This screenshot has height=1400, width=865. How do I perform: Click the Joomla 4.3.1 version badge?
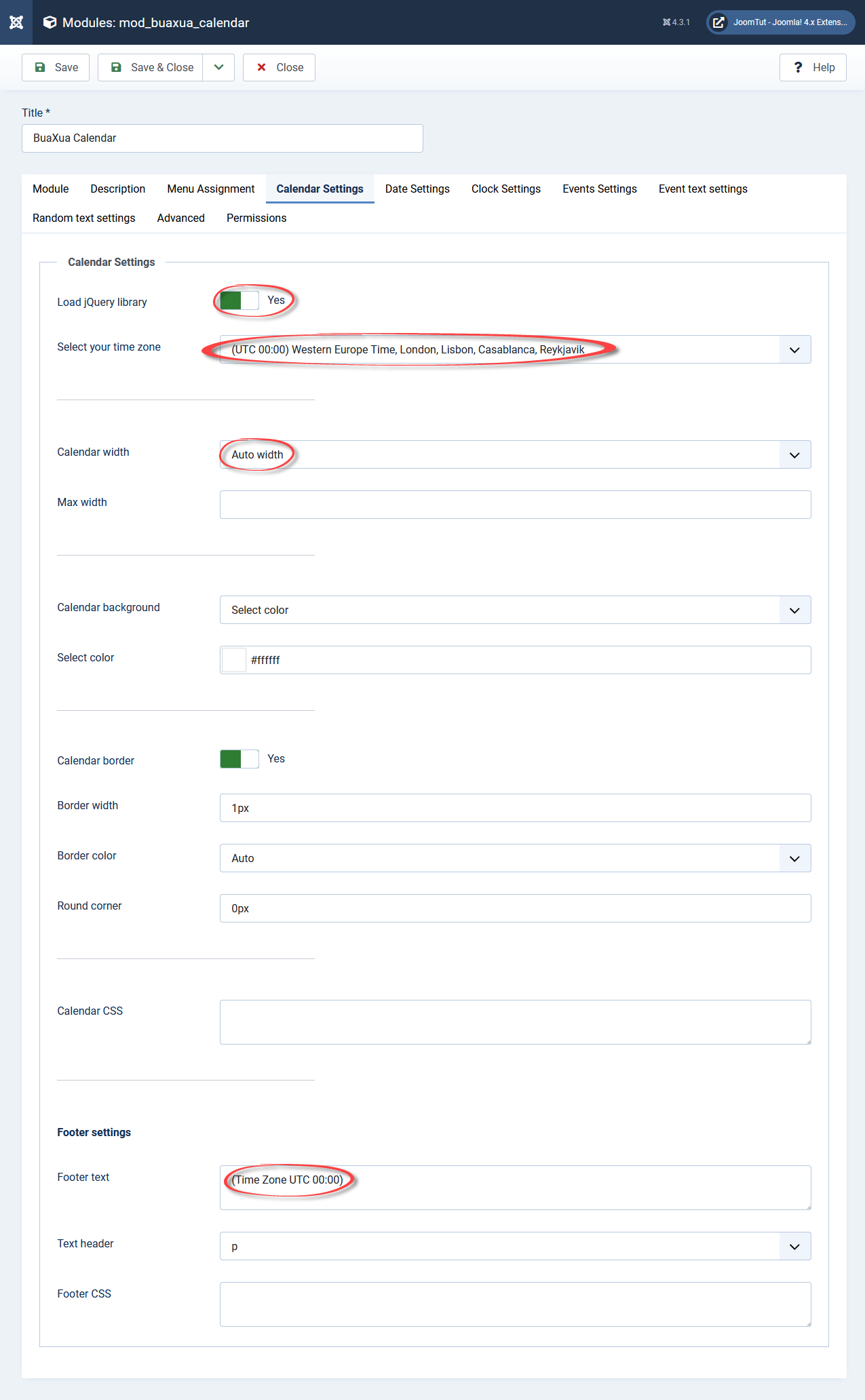coord(676,22)
